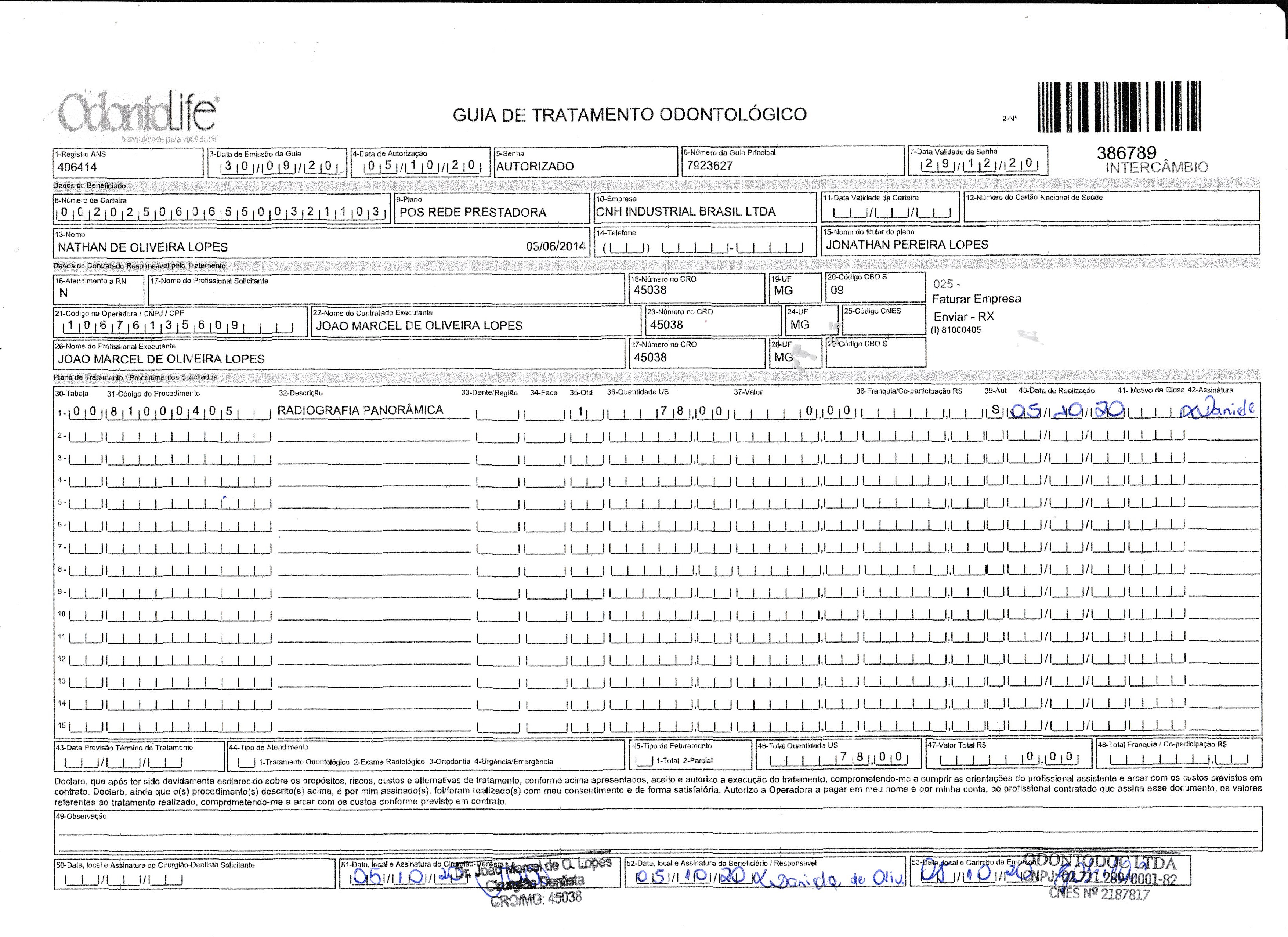1288x937 pixels.
Task: Click beneficiary name NATHAN DE OLIVEIRA LOPES
Action: (142, 247)
